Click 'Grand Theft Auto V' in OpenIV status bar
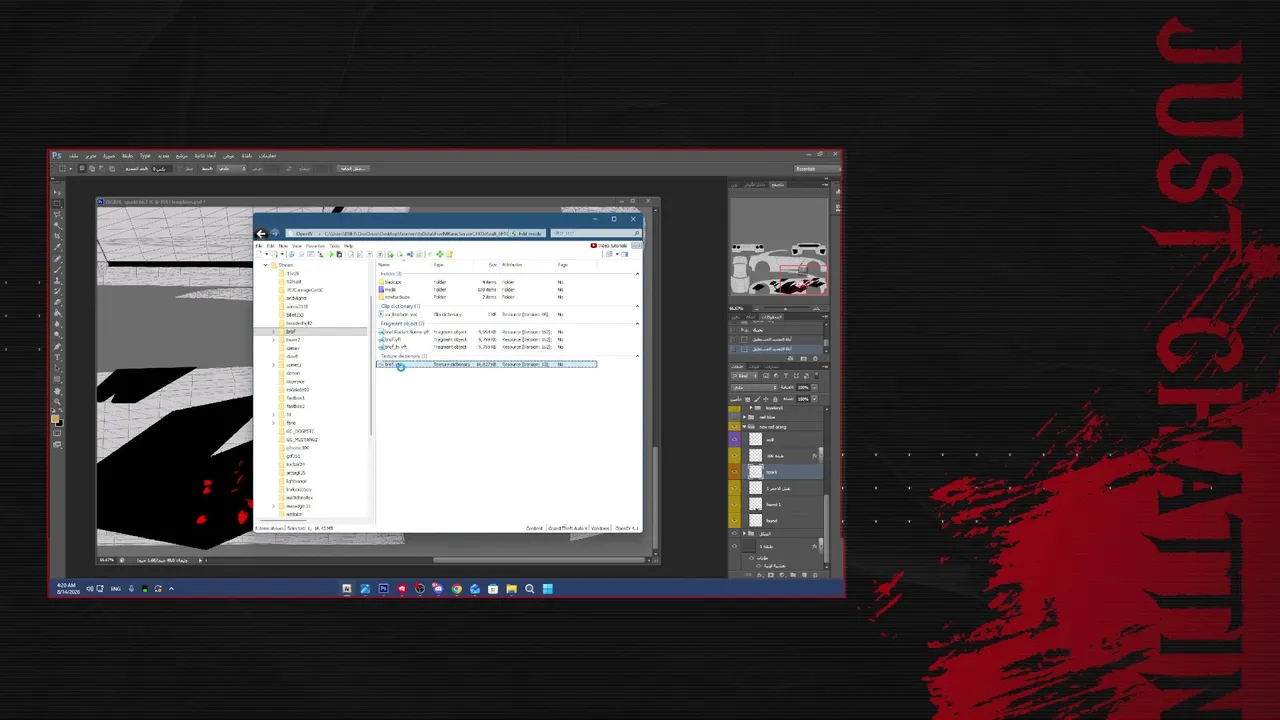Image resolution: width=1280 pixels, height=720 pixels. click(567, 528)
